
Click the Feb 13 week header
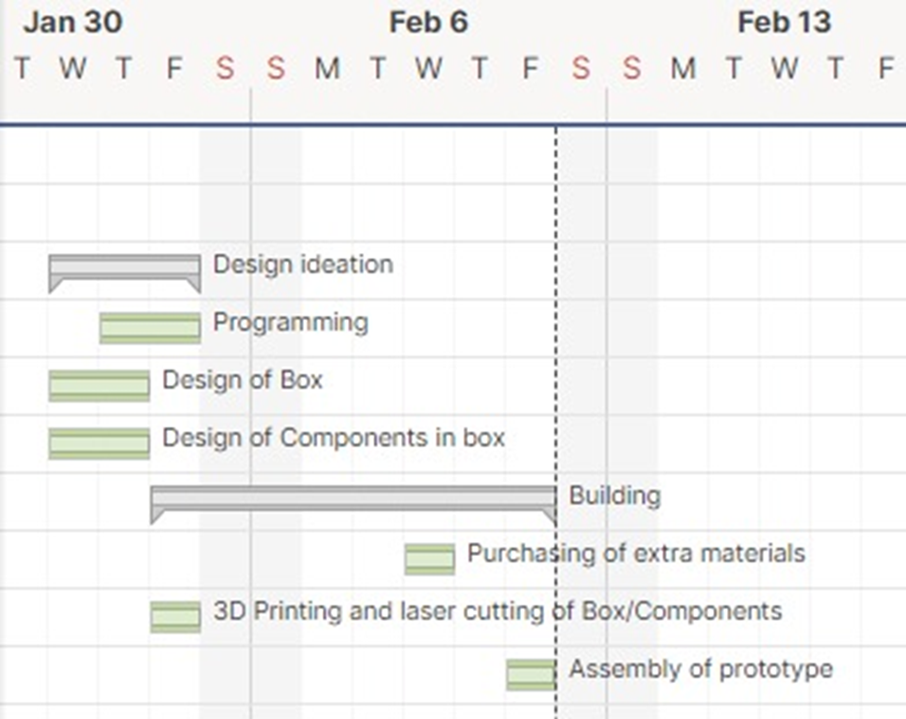point(785,23)
